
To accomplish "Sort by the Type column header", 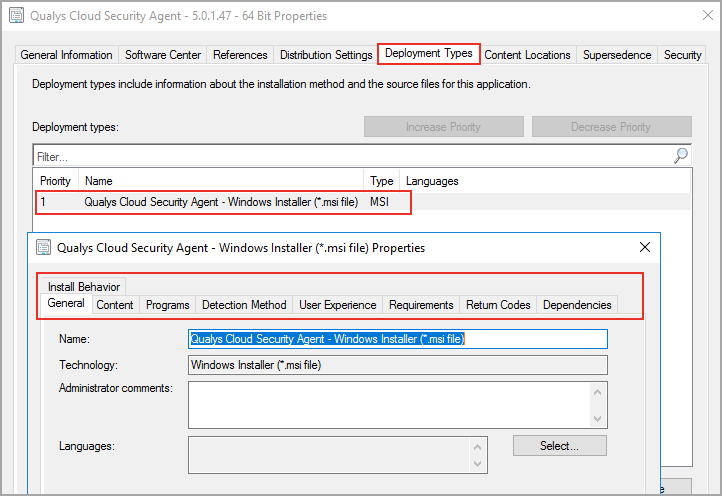I will 382,181.
